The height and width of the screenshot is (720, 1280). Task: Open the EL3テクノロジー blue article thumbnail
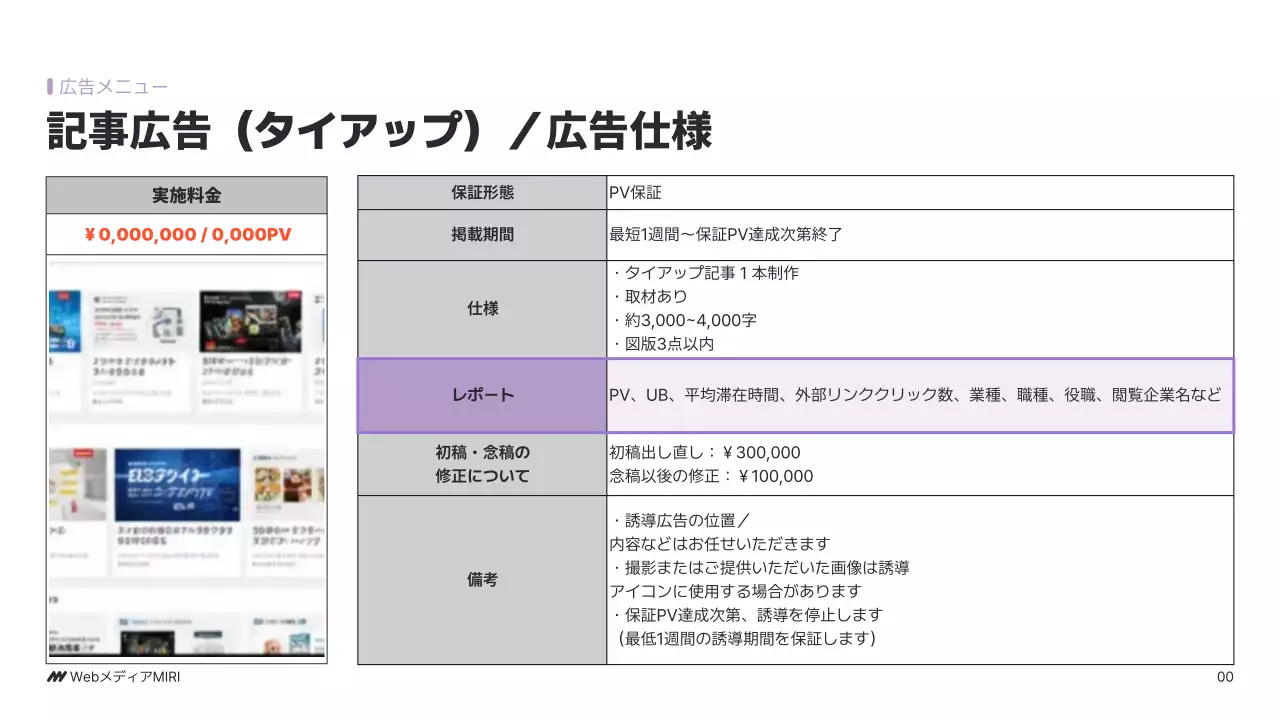point(178,483)
